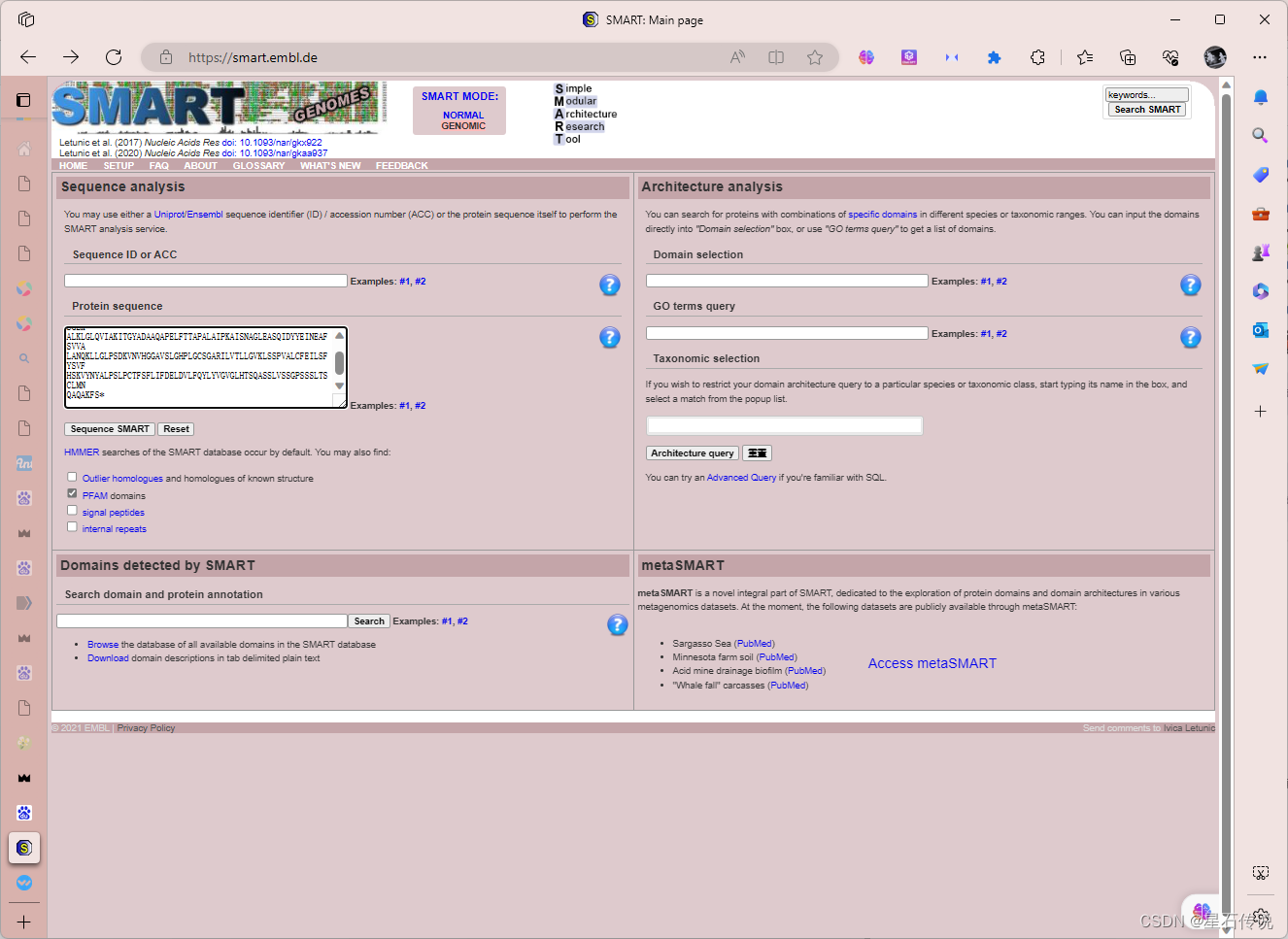1288x939 pixels.
Task: Open FEEDBACK in the SMART menu bar
Action: click(401, 166)
